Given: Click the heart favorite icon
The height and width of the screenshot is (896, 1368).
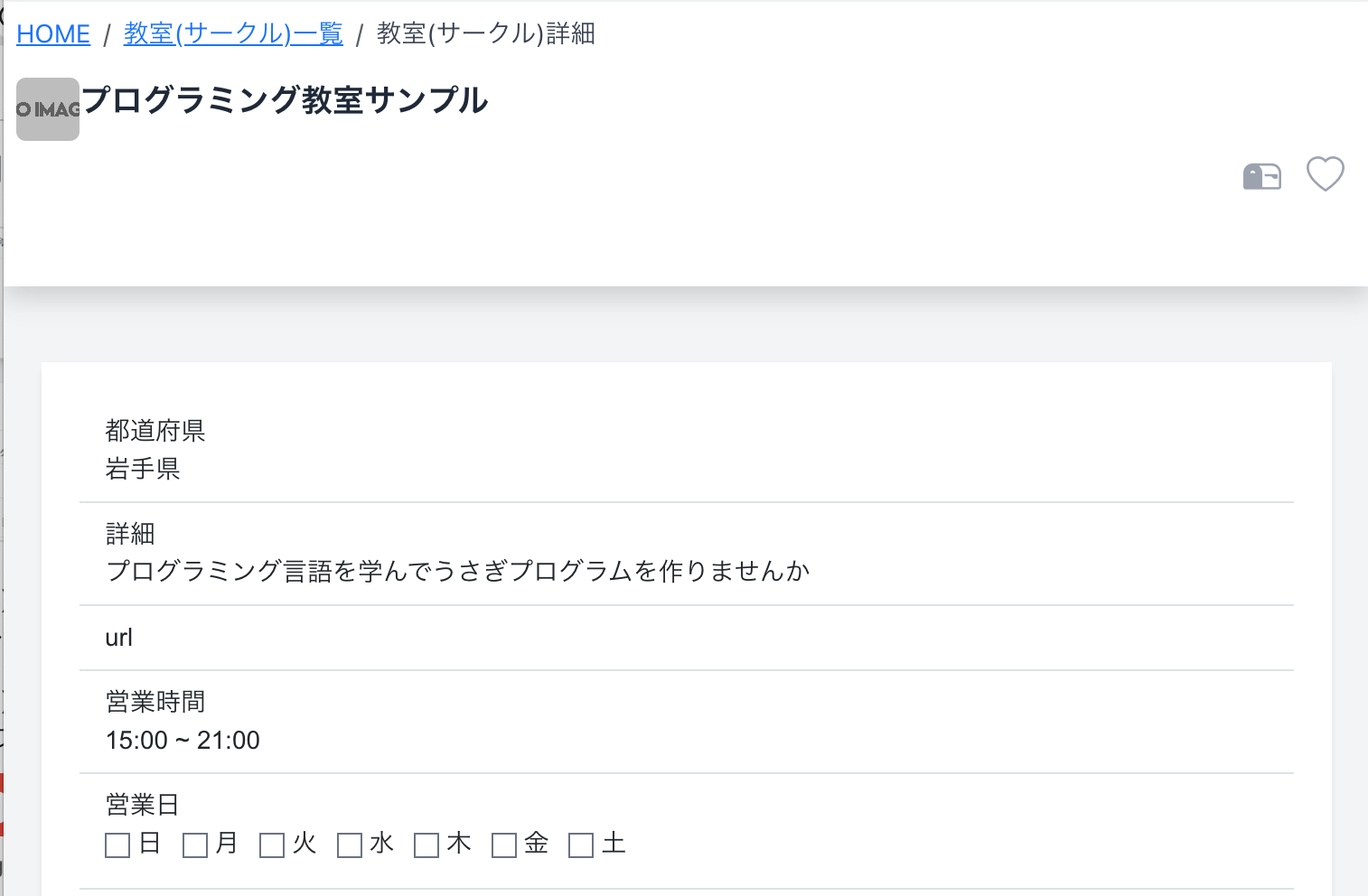Looking at the screenshot, I should [1326, 173].
